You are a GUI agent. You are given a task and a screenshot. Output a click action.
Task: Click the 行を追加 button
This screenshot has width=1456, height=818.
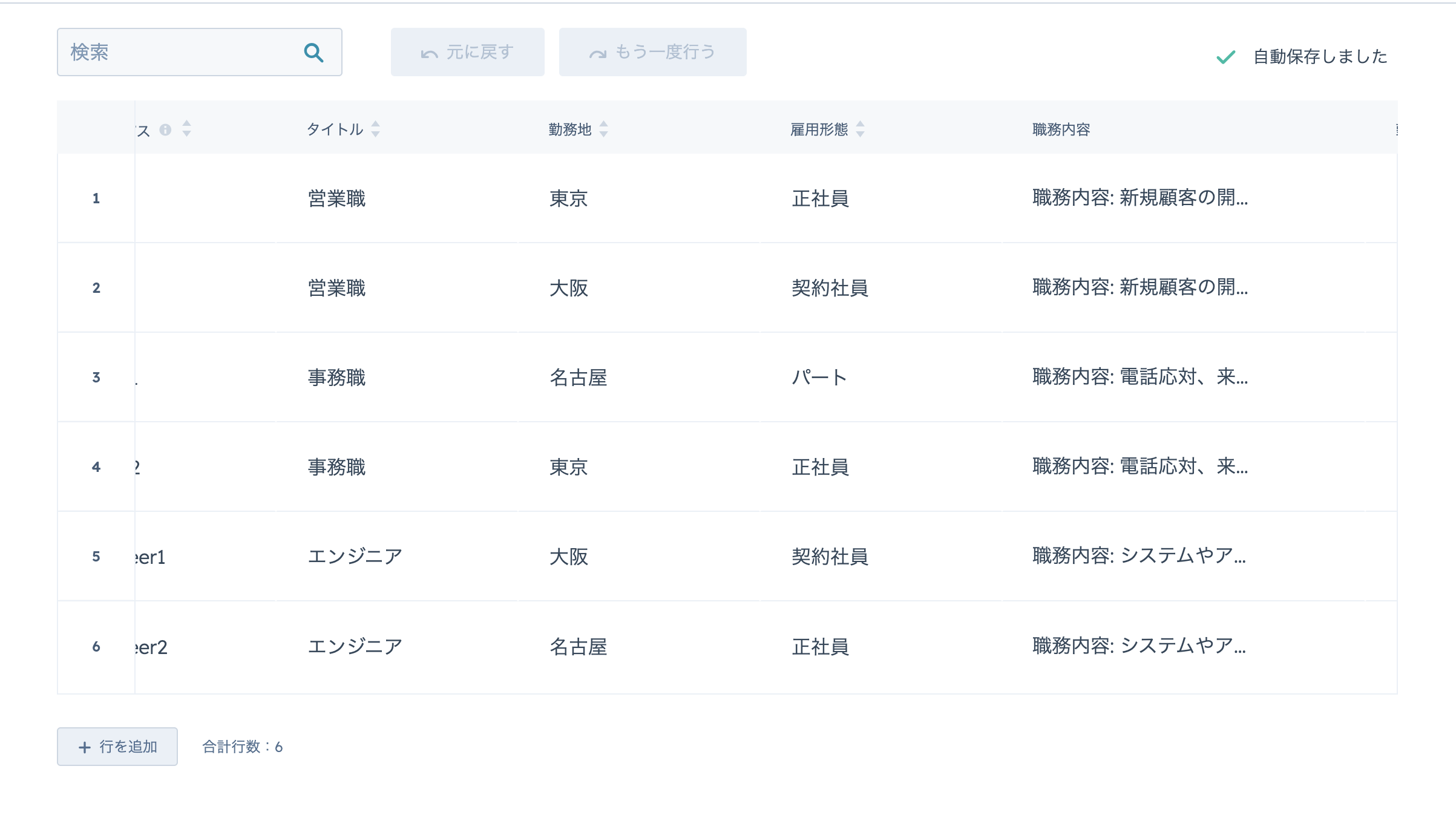point(117,747)
